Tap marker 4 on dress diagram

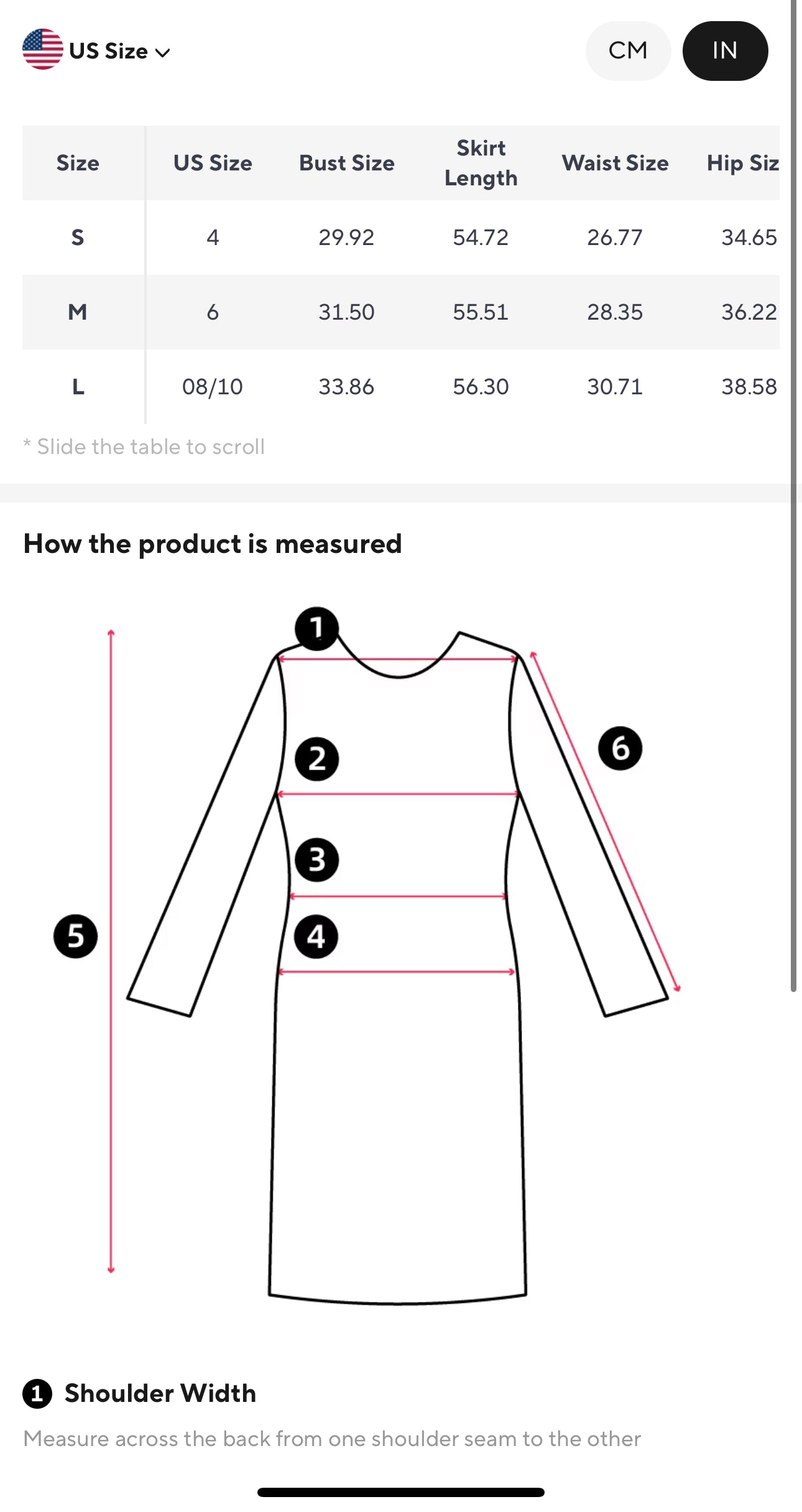tap(316, 936)
